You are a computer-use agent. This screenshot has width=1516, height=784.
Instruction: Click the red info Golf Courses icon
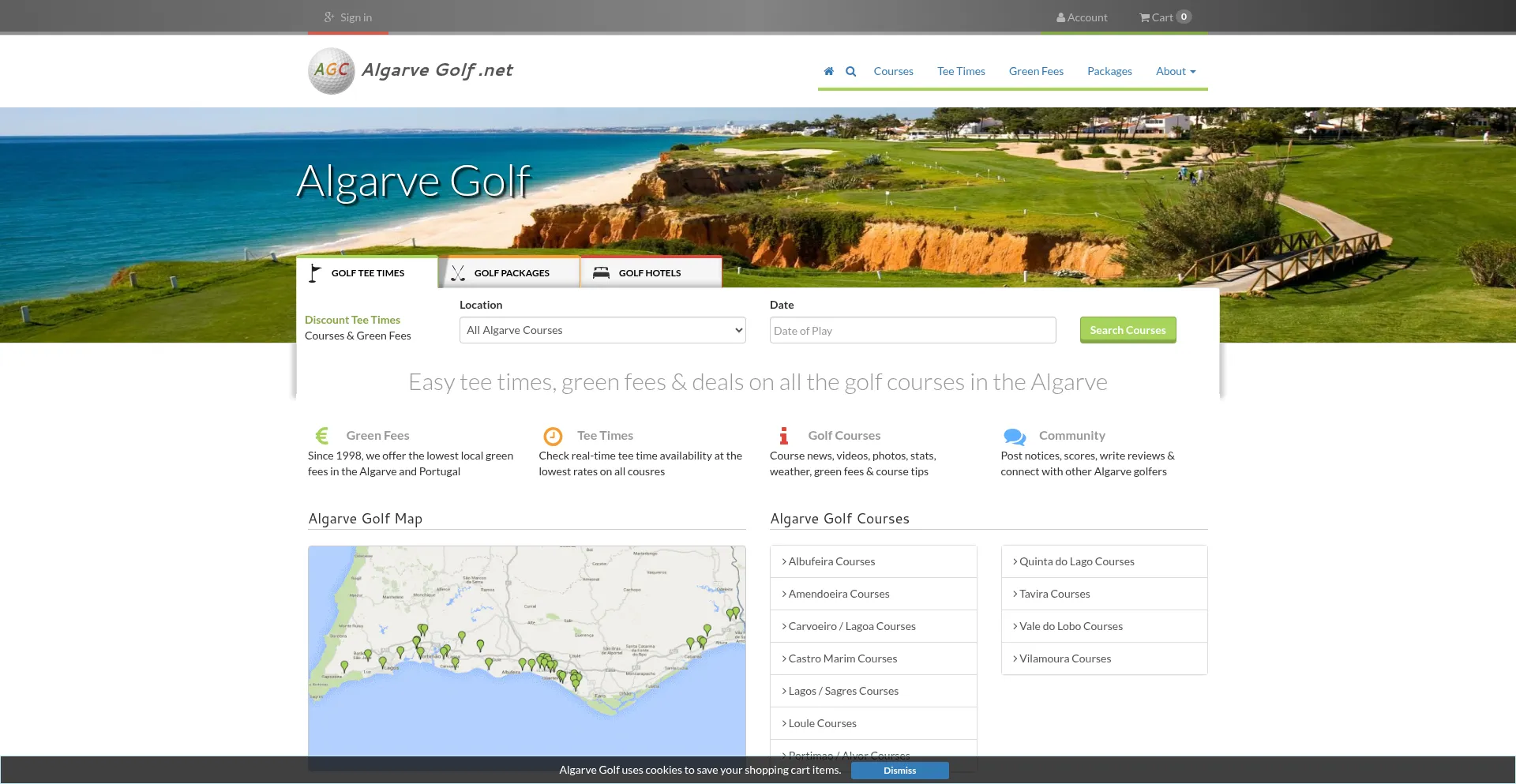(783, 436)
